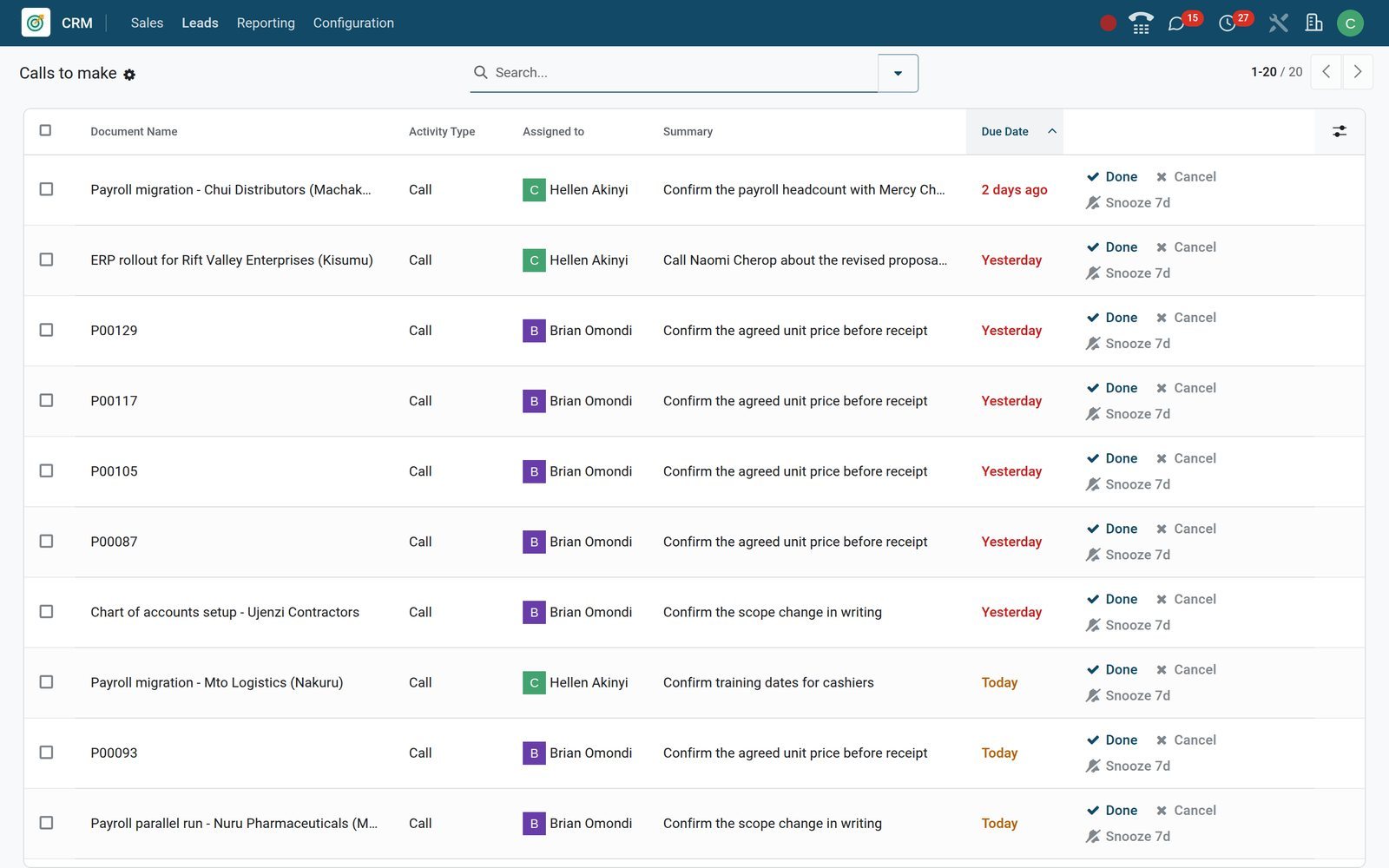Open the Reporting menu
Screen dimensions: 1389x868
[266, 23]
